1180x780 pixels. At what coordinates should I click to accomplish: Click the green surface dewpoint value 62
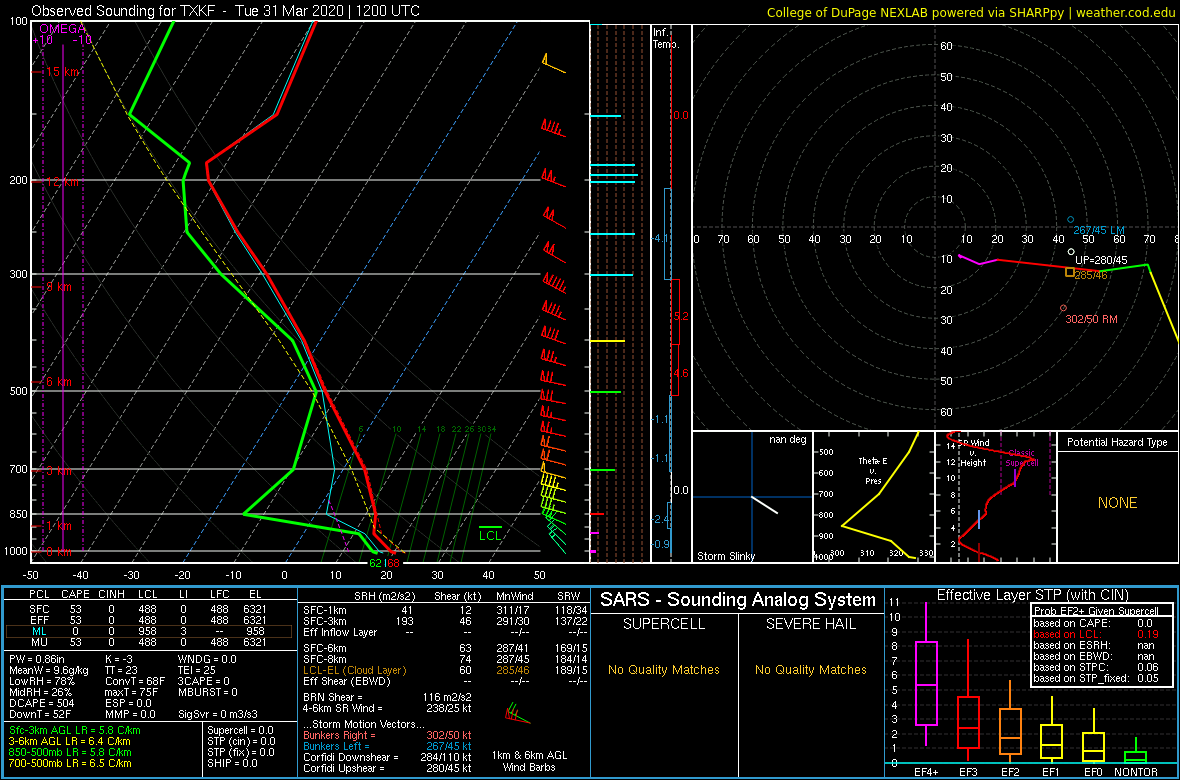pyautogui.click(x=375, y=562)
